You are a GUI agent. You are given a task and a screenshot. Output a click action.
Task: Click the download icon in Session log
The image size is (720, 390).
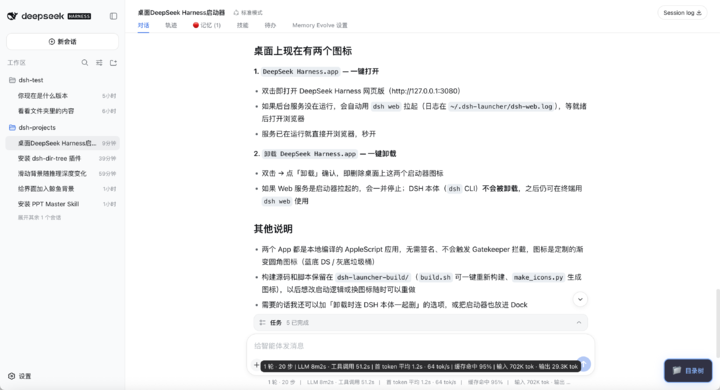pos(699,13)
